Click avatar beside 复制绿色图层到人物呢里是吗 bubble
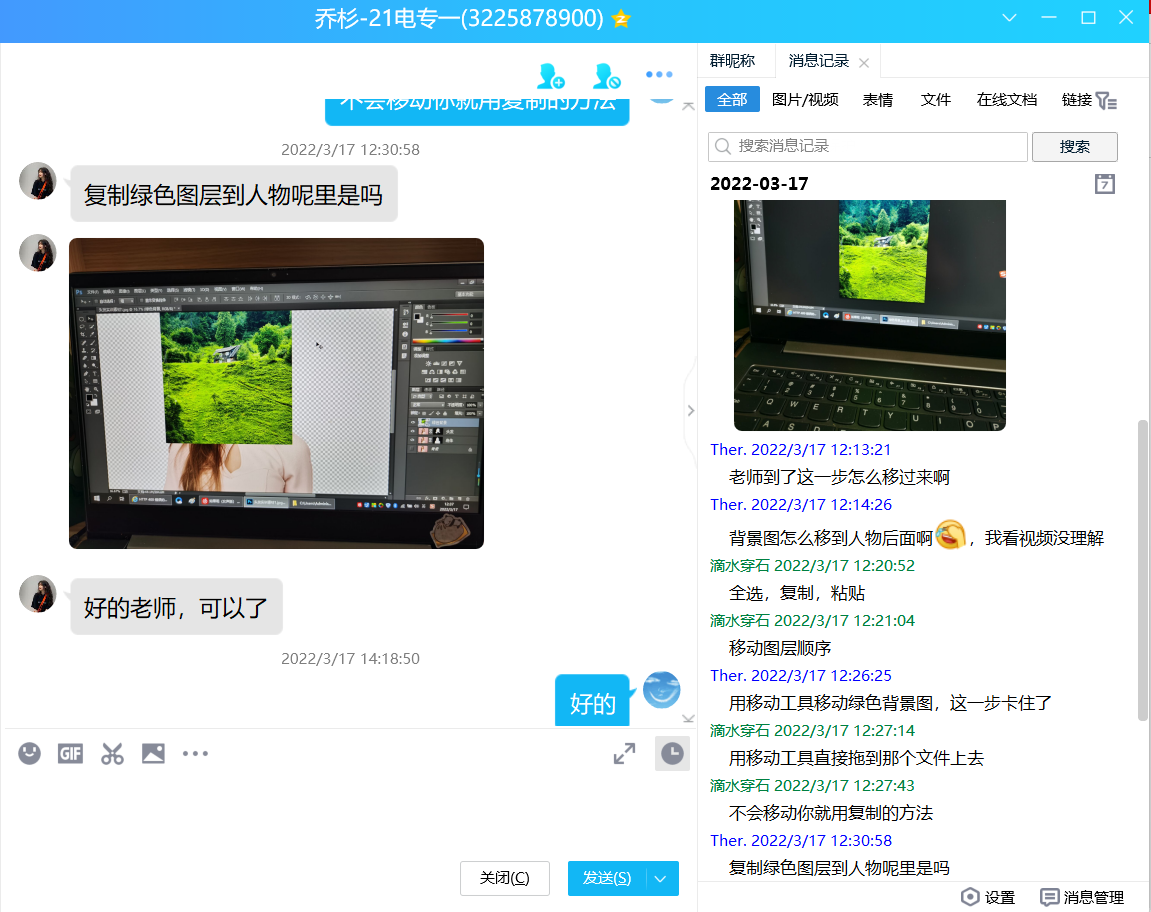 tap(37, 181)
